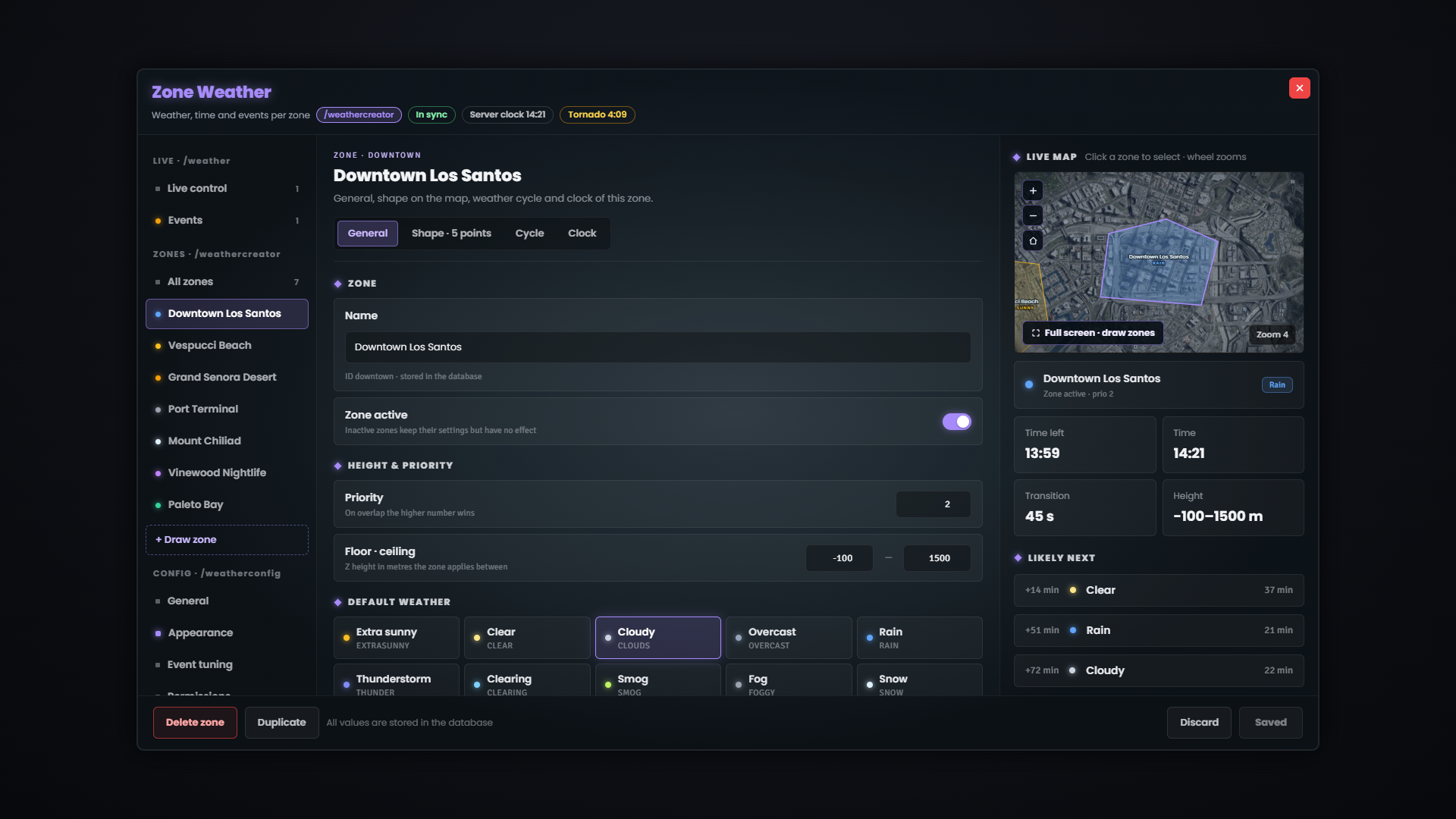Open the Clock tab
Viewport: 1456px width, 819px height.
(582, 234)
